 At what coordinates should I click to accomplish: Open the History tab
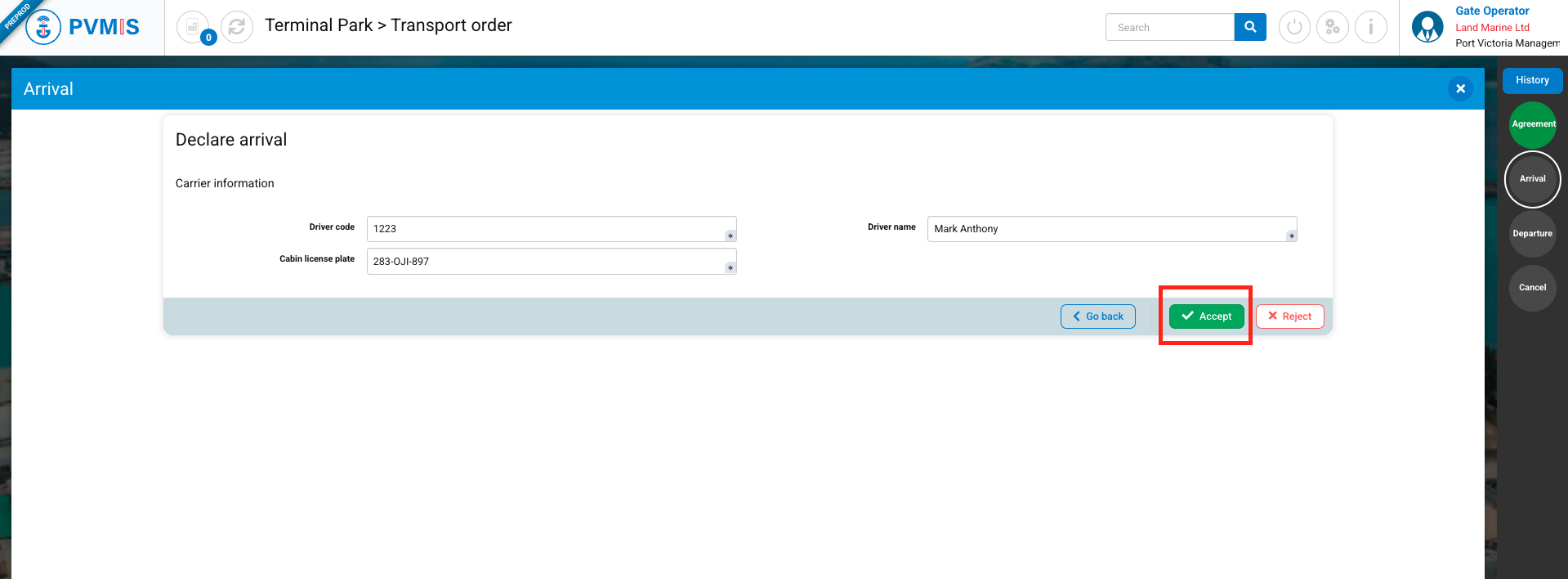pos(1532,80)
